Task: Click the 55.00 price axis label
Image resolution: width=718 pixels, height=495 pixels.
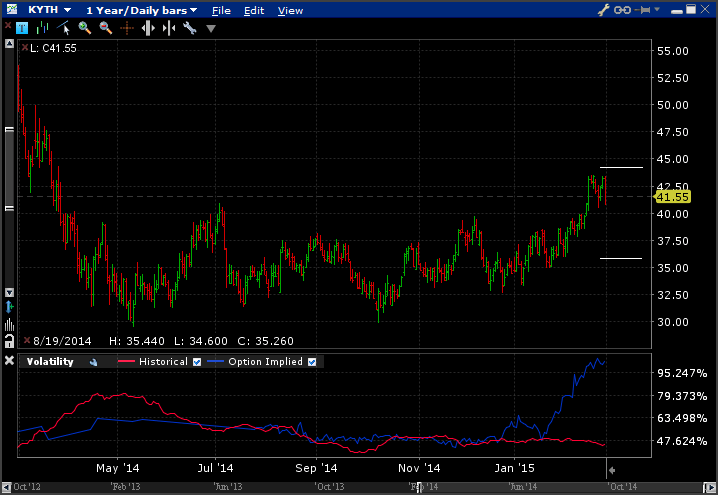Action: tap(673, 51)
